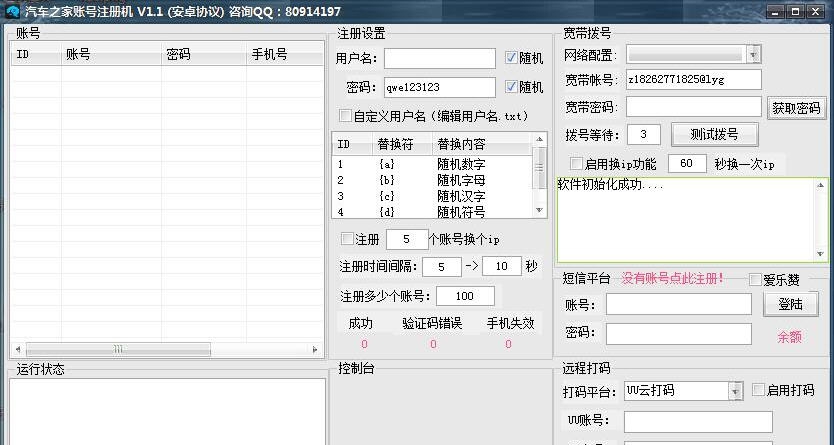The height and width of the screenshot is (445, 834).
Task: Click the account-count-per-ip field showing 5
Action: pos(407,239)
